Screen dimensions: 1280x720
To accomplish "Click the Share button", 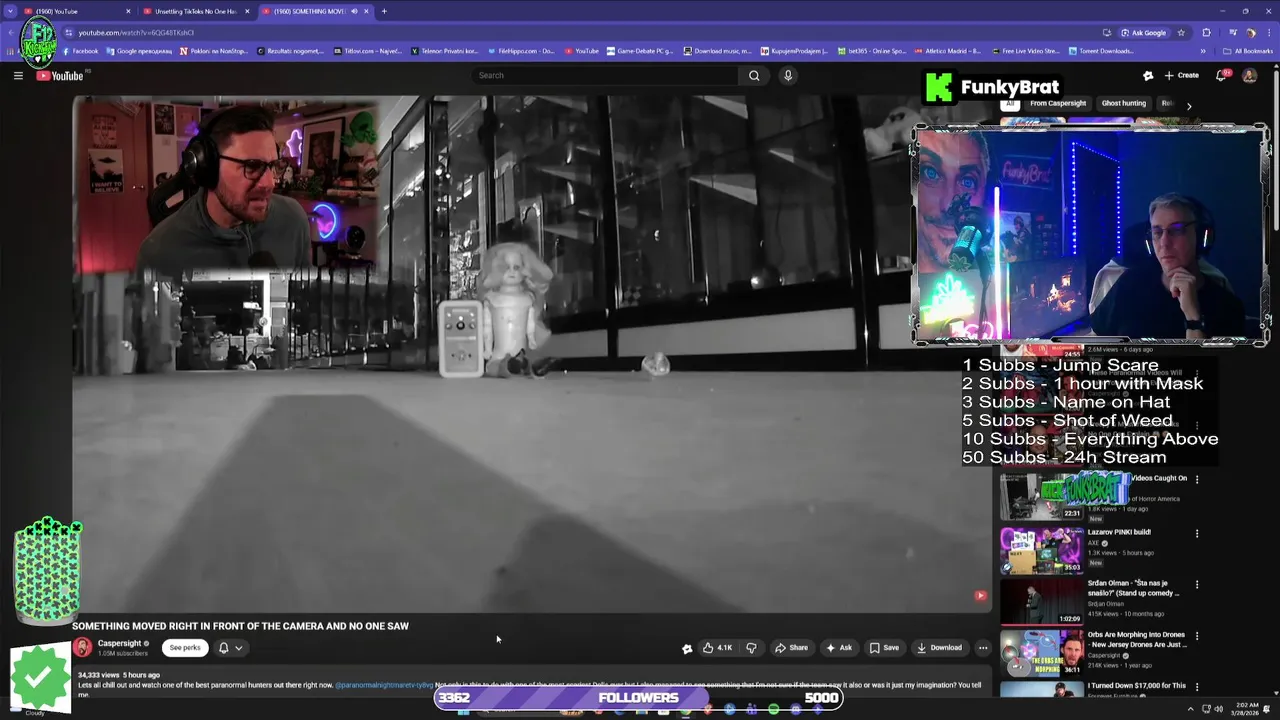I will point(791,648).
